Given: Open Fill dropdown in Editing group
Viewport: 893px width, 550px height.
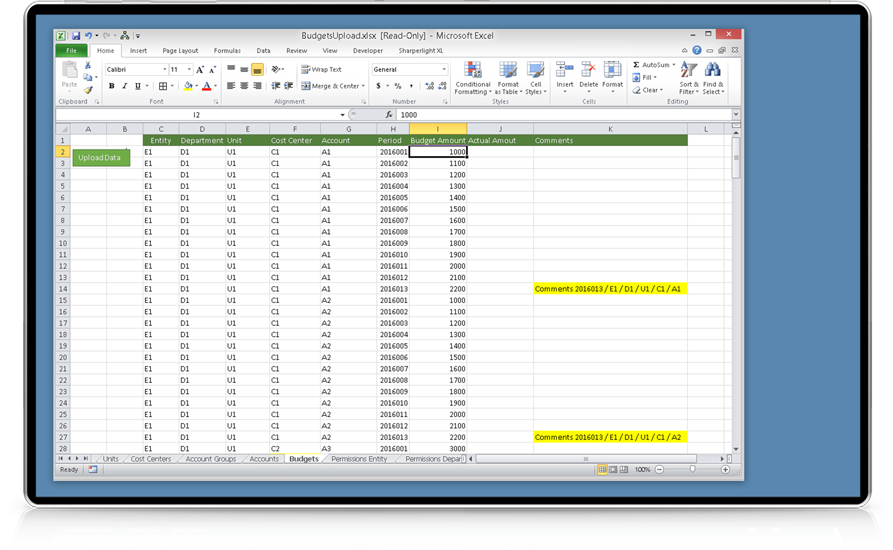Looking at the screenshot, I should 645,77.
